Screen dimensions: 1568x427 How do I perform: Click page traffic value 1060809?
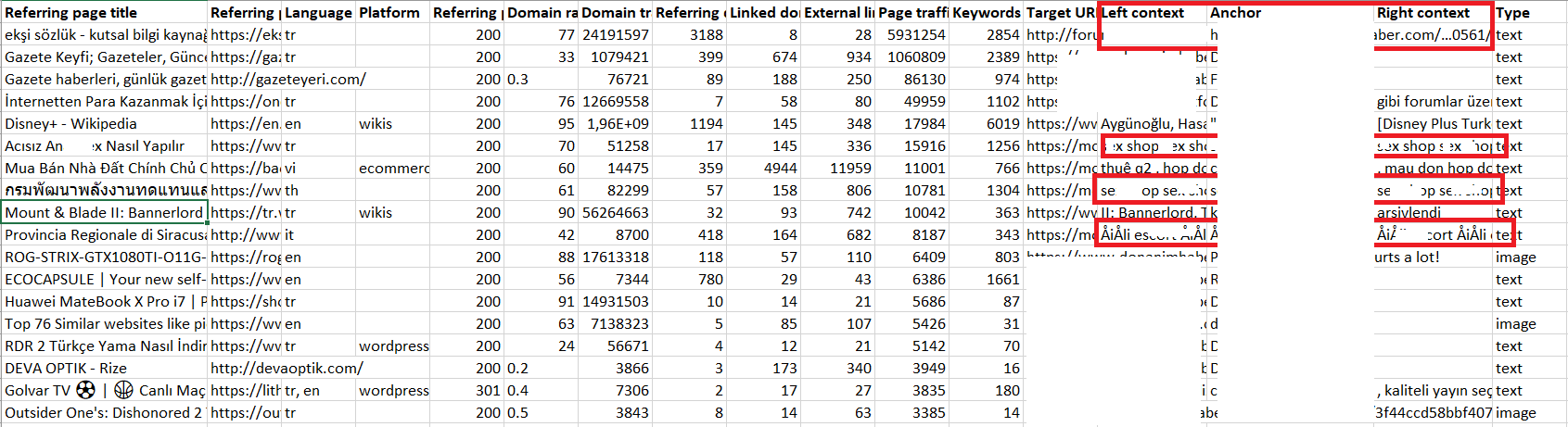tap(911, 57)
